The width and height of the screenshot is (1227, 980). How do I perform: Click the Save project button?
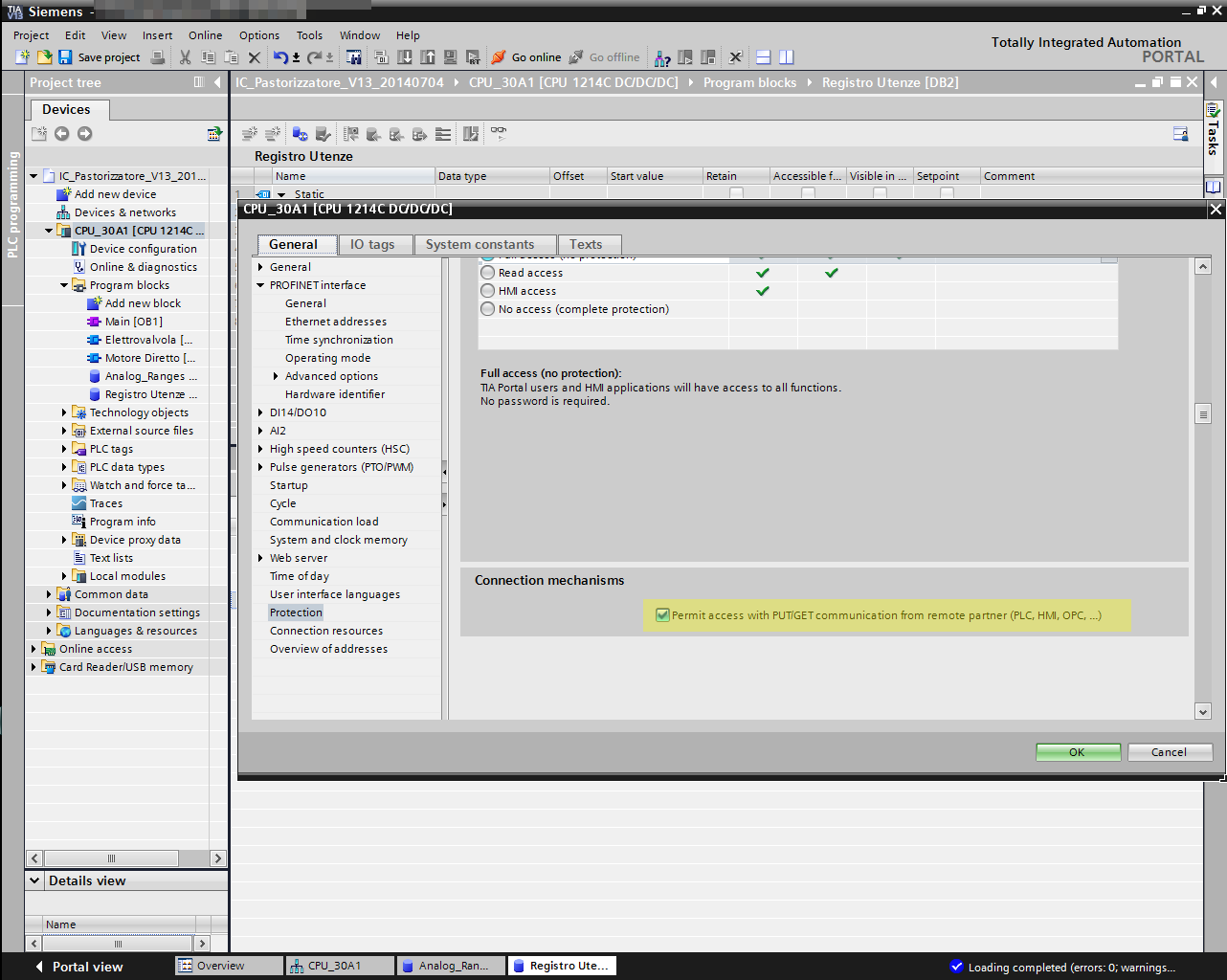pos(100,57)
